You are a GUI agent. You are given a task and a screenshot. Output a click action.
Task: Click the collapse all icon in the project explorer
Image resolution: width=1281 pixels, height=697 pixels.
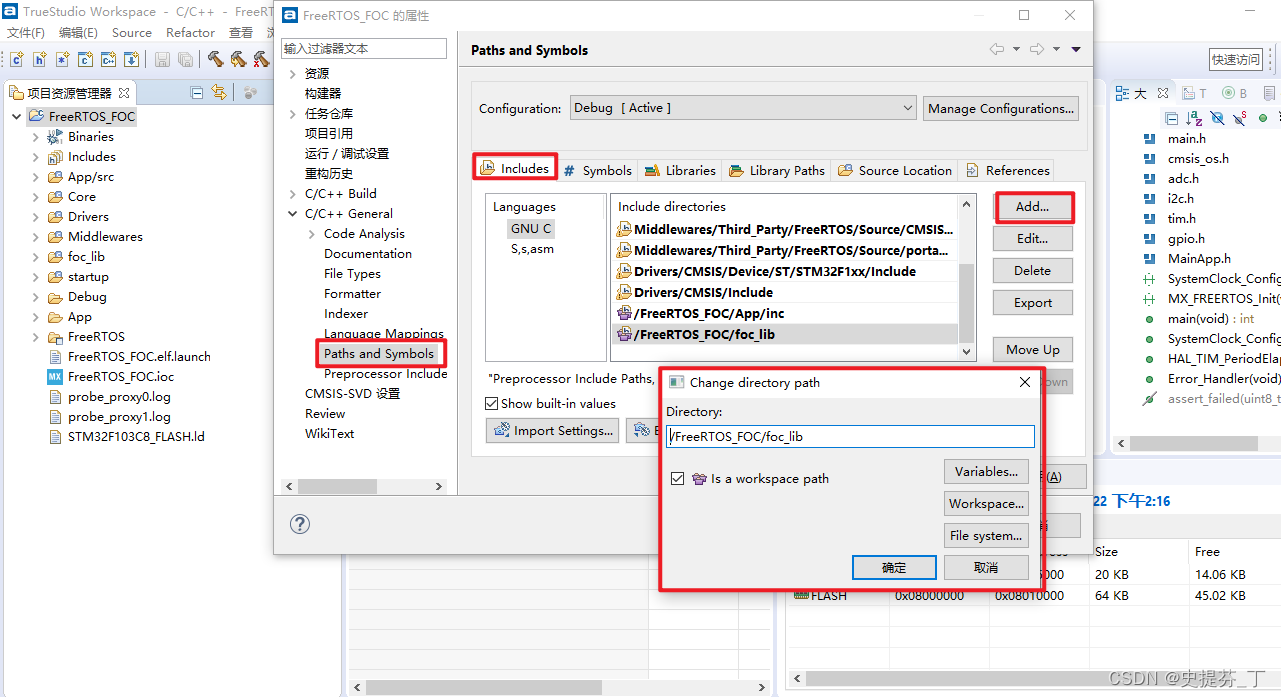click(x=196, y=93)
